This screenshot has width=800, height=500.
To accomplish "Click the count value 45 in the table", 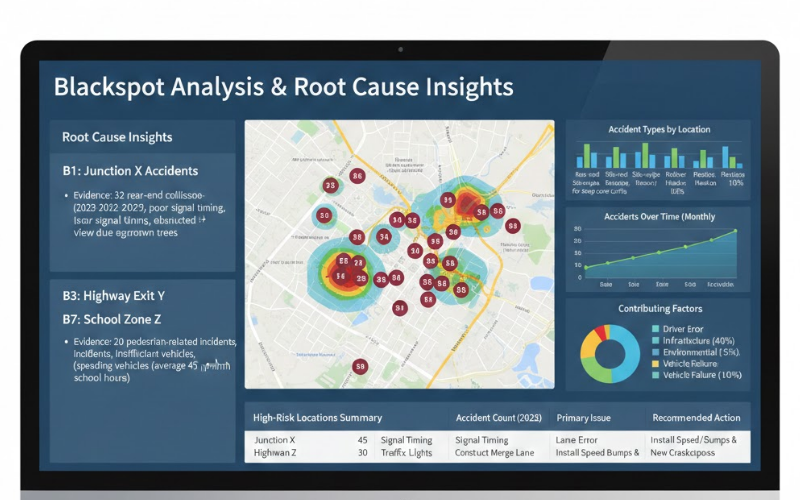I will click(362, 440).
